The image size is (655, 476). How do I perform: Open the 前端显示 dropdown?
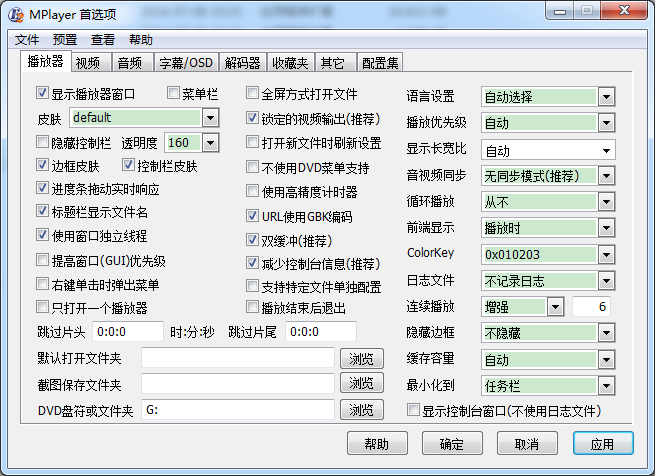pyautogui.click(x=607, y=228)
